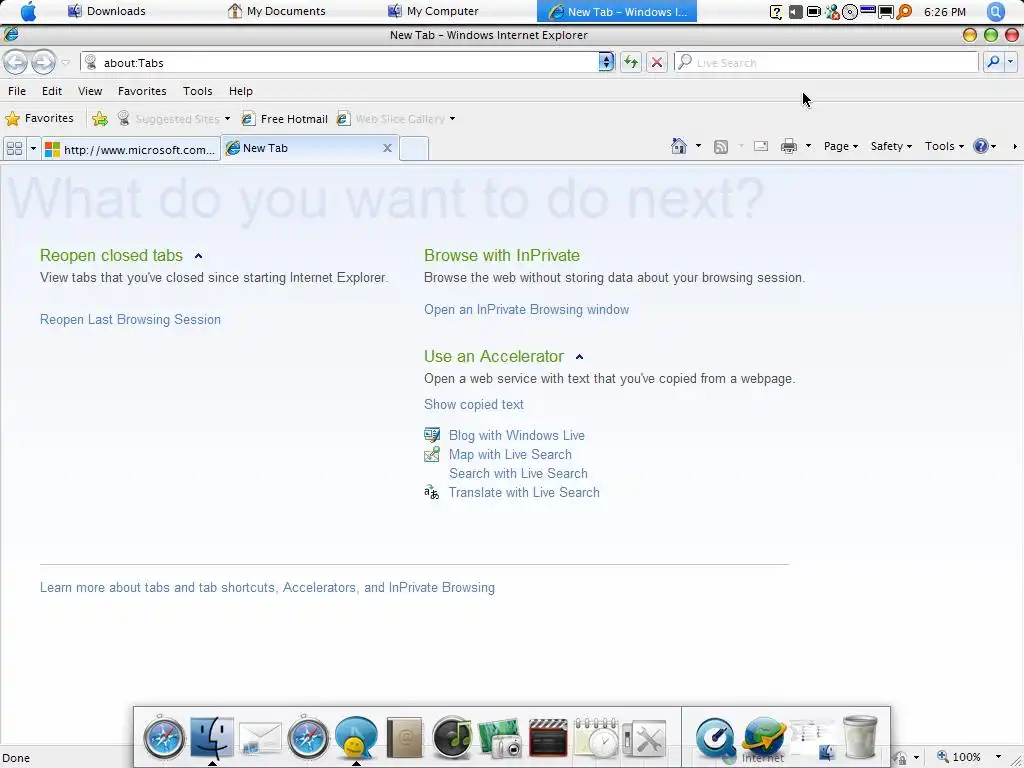This screenshot has width=1024, height=768.
Task: Click Free Hotmail favorites bar link
Action: click(285, 119)
